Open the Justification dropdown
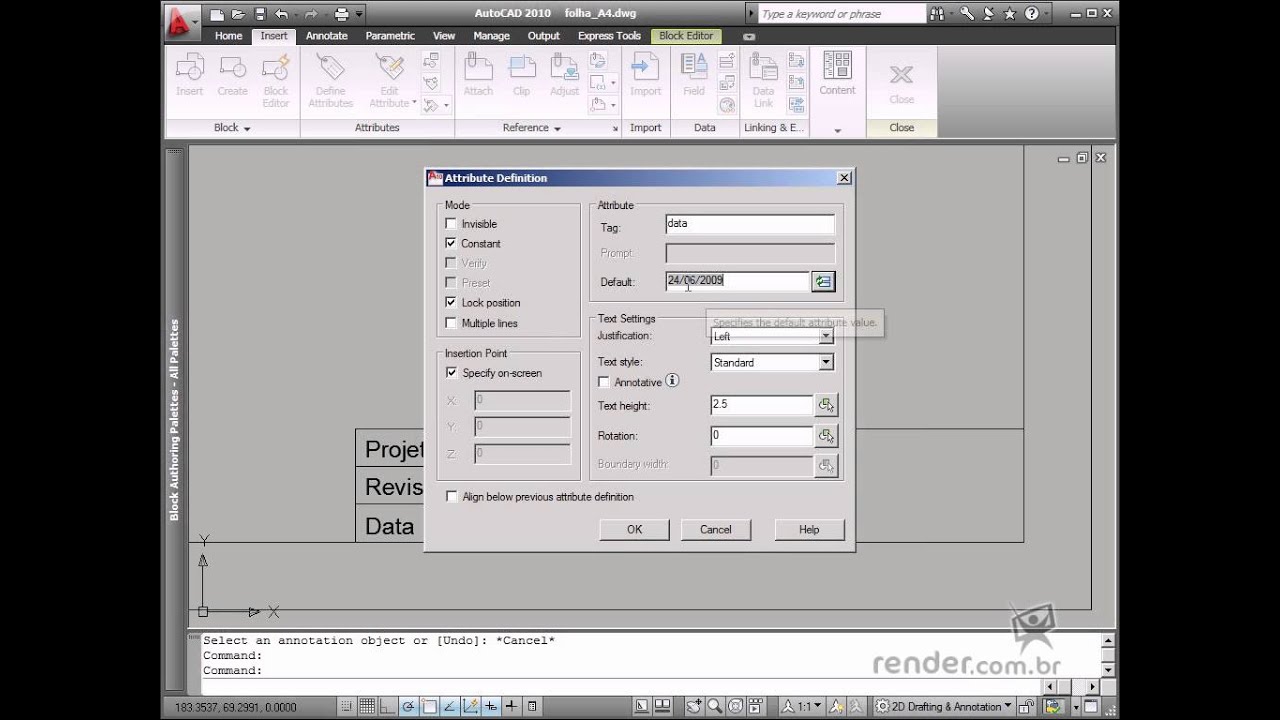 click(x=826, y=336)
